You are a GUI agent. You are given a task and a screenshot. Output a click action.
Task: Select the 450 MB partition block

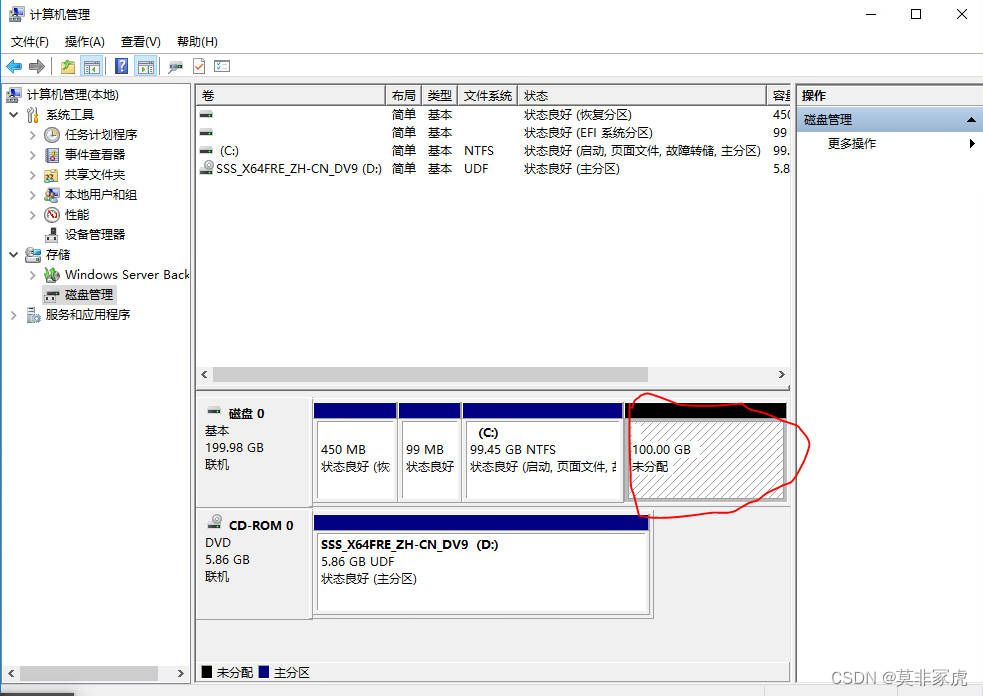(x=355, y=452)
